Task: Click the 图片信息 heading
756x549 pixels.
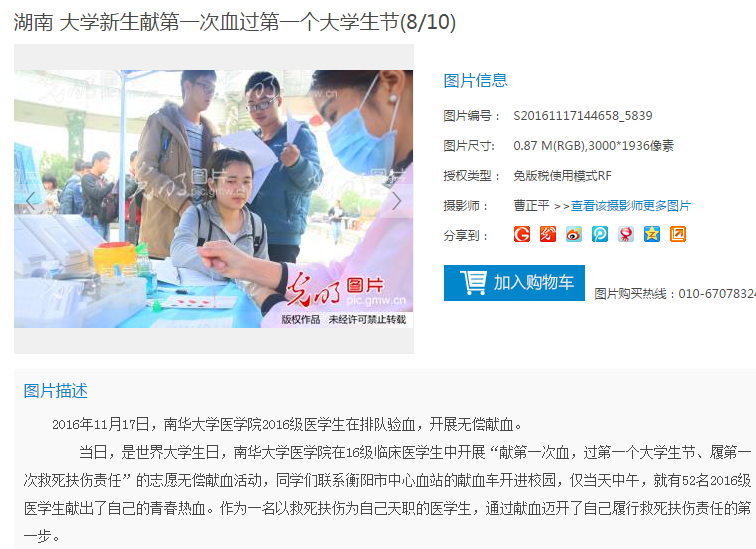Action: pyautogui.click(x=475, y=80)
